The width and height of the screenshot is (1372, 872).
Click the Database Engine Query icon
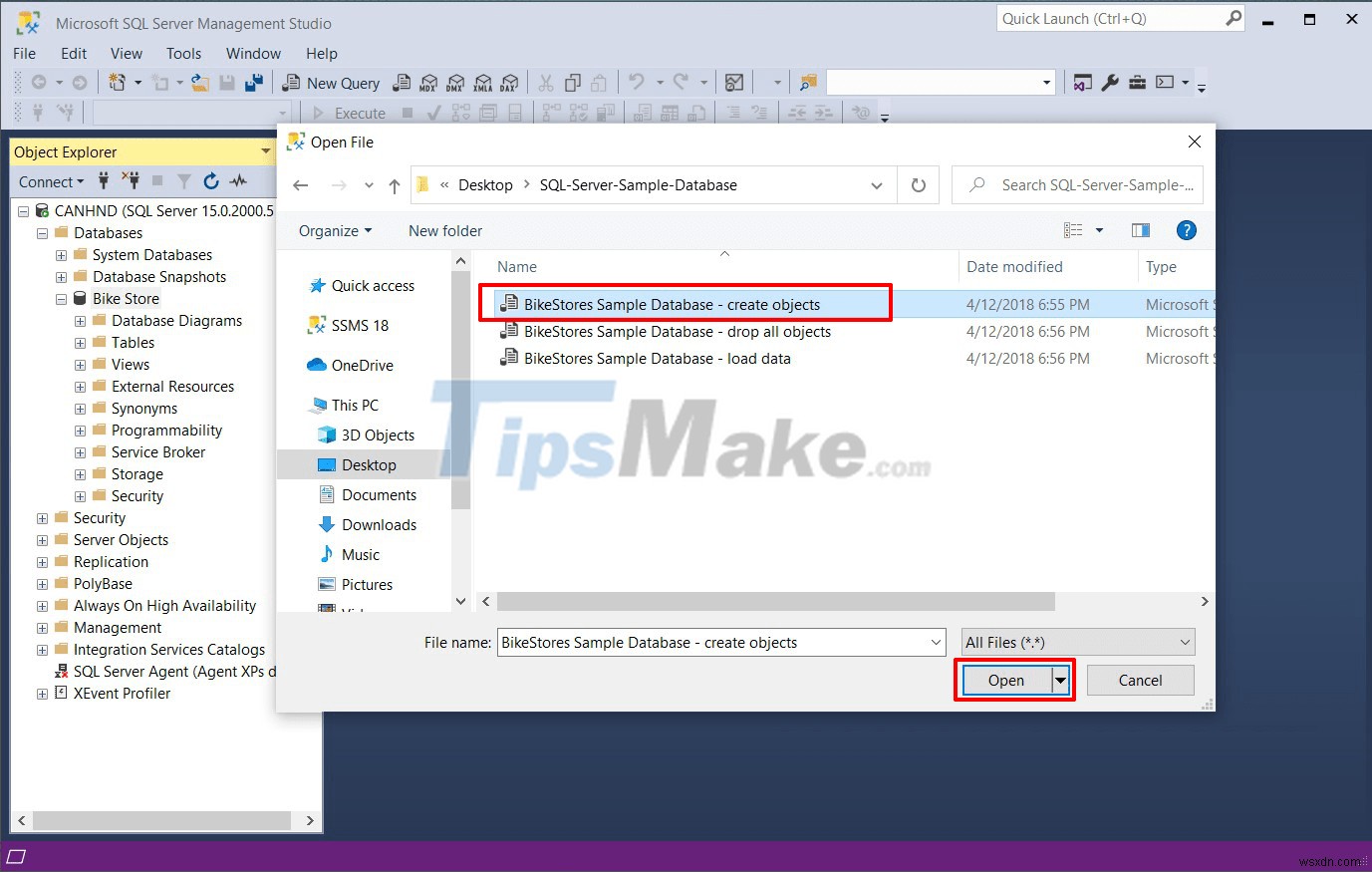(402, 83)
